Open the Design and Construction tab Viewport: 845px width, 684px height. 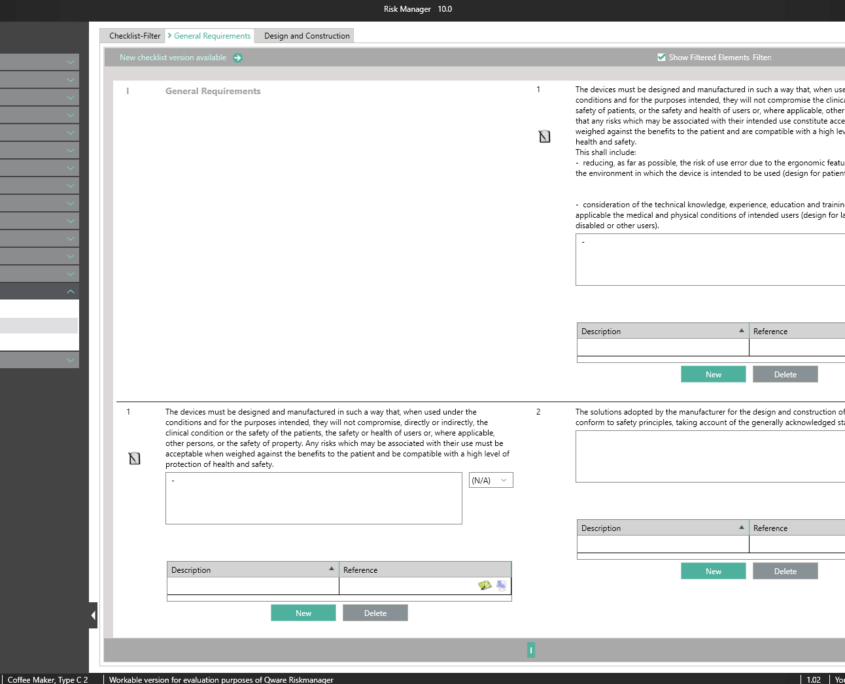click(x=306, y=36)
